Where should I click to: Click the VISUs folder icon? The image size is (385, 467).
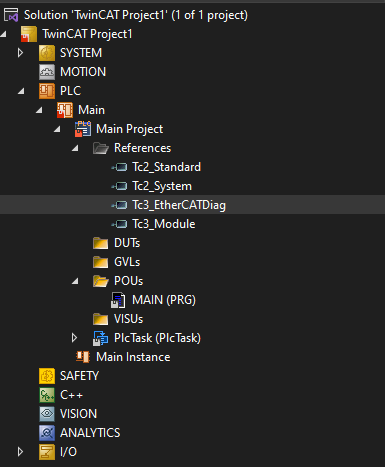tap(101, 319)
